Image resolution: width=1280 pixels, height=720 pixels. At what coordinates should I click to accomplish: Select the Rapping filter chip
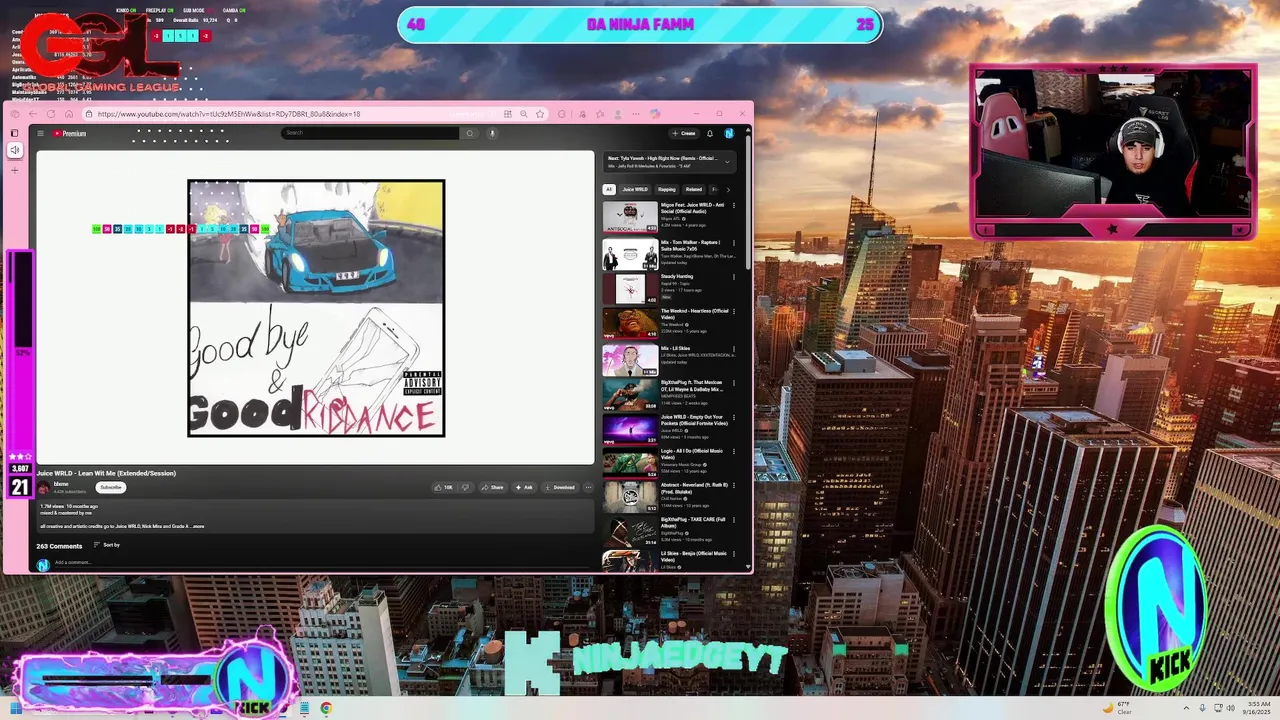coord(667,189)
